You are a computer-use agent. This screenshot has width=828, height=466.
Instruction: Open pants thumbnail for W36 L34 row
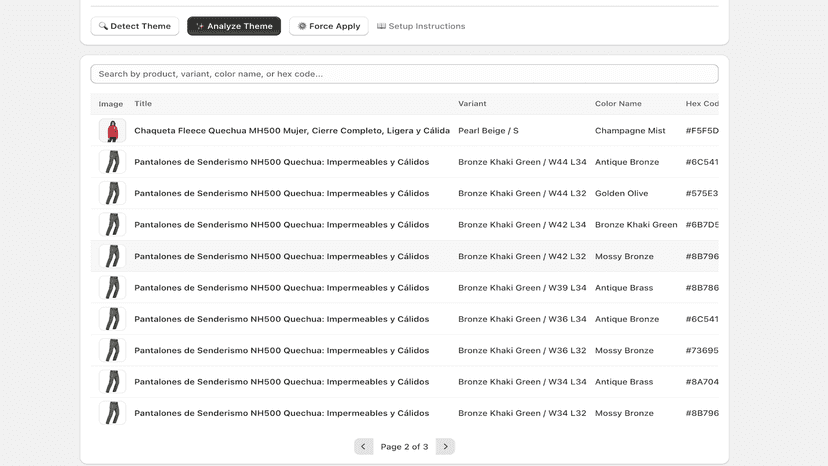click(112, 319)
